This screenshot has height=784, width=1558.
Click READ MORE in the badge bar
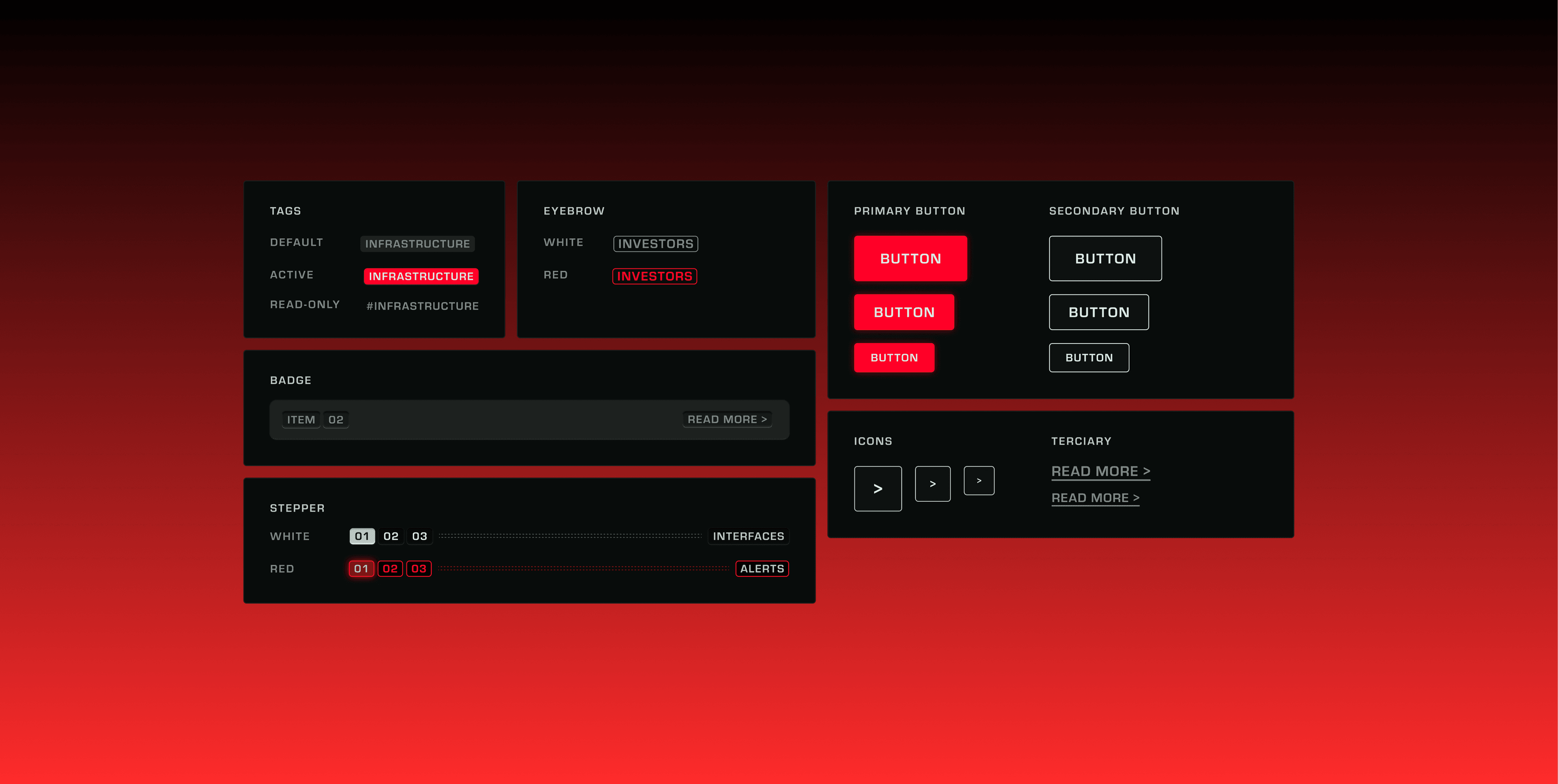[727, 419]
